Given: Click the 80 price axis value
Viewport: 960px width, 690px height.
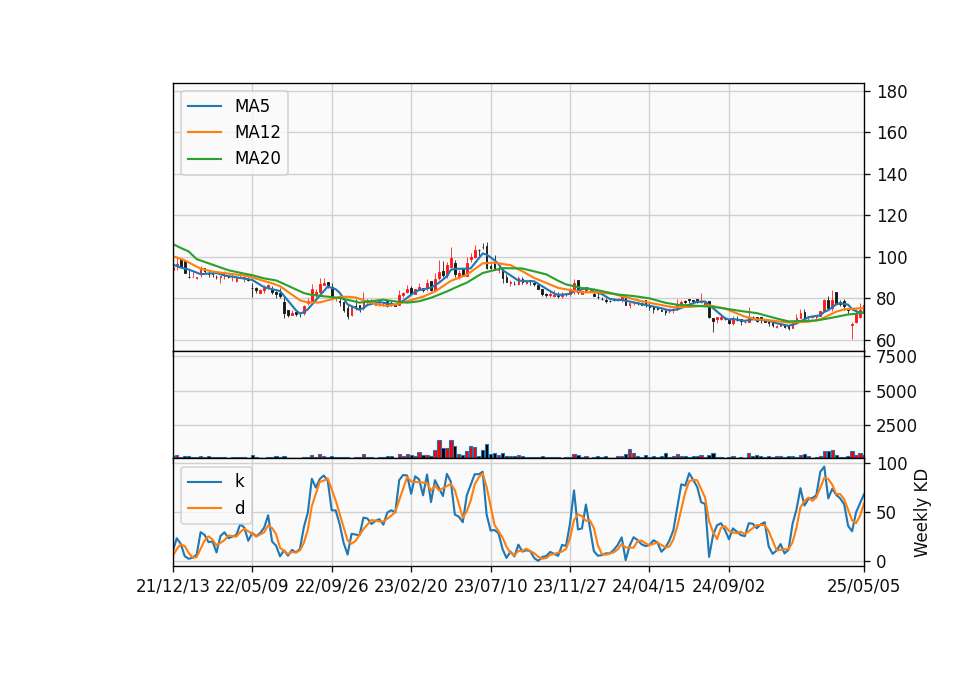Looking at the screenshot, I should click(x=887, y=299).
